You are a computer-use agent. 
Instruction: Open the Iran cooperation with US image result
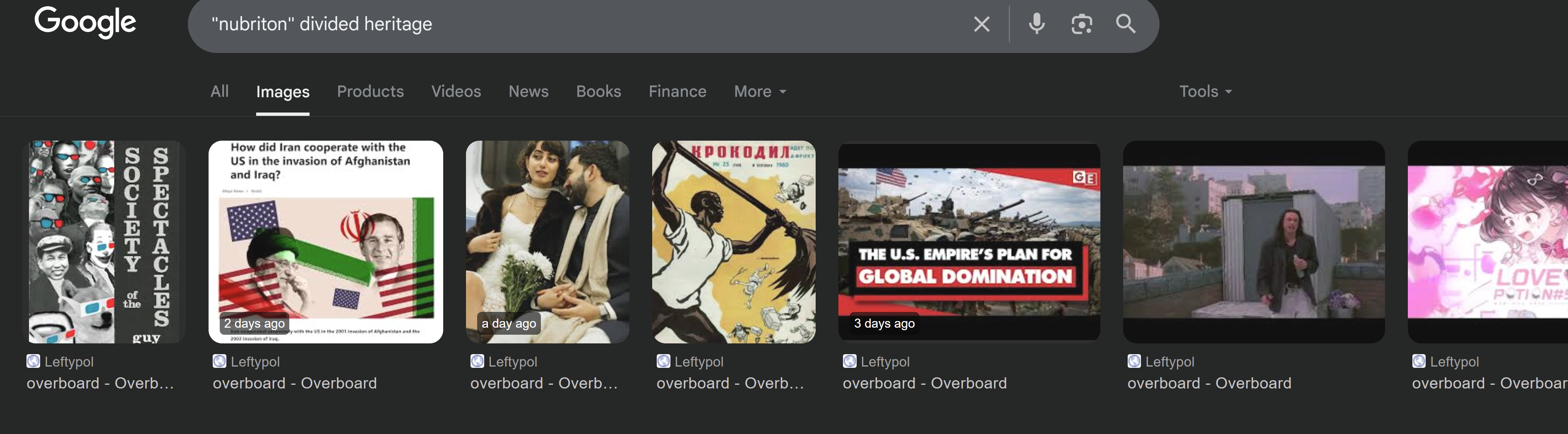(326, 242)
